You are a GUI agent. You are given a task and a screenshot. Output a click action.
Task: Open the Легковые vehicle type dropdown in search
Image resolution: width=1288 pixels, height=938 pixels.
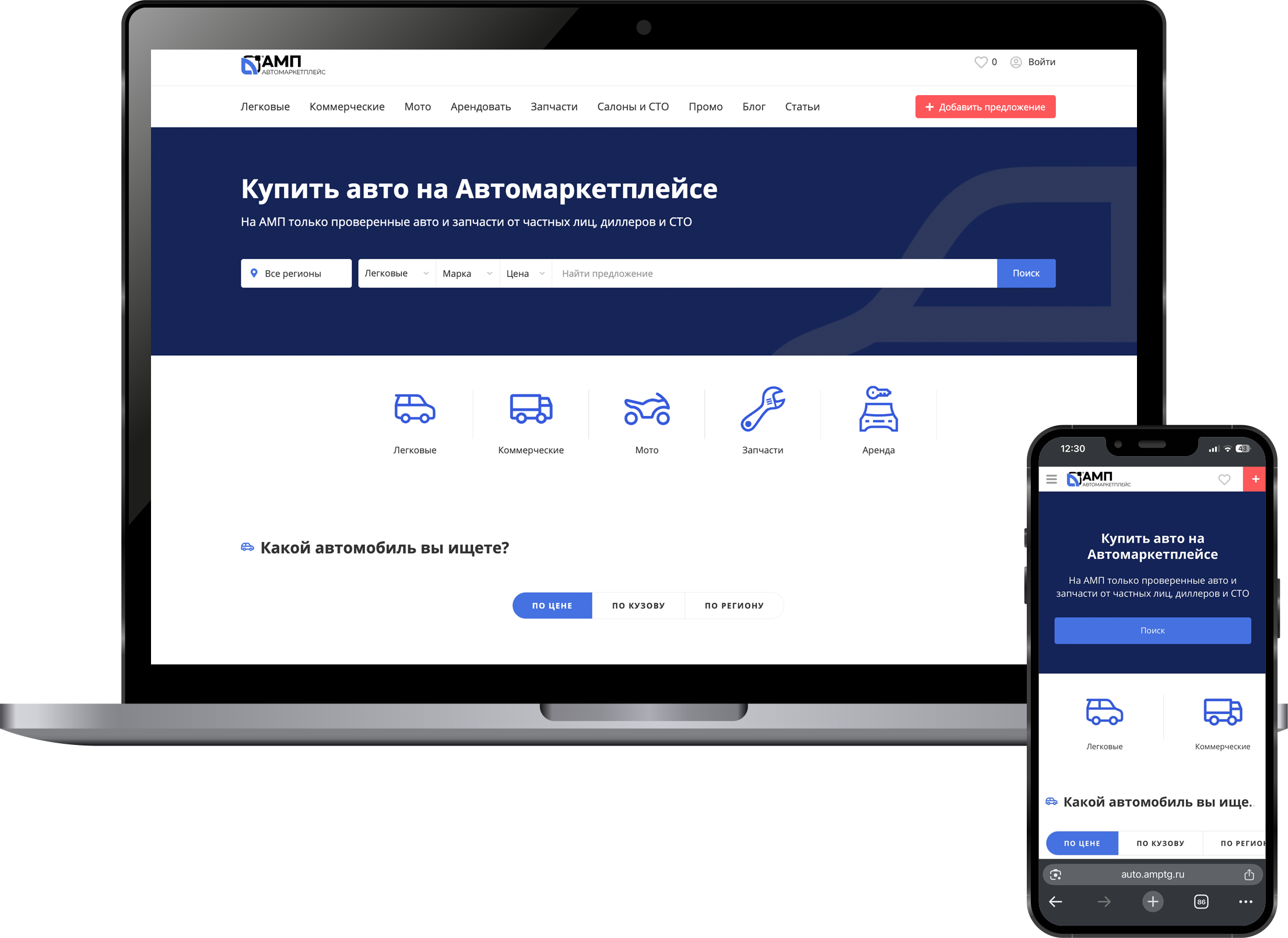[395, 273]
